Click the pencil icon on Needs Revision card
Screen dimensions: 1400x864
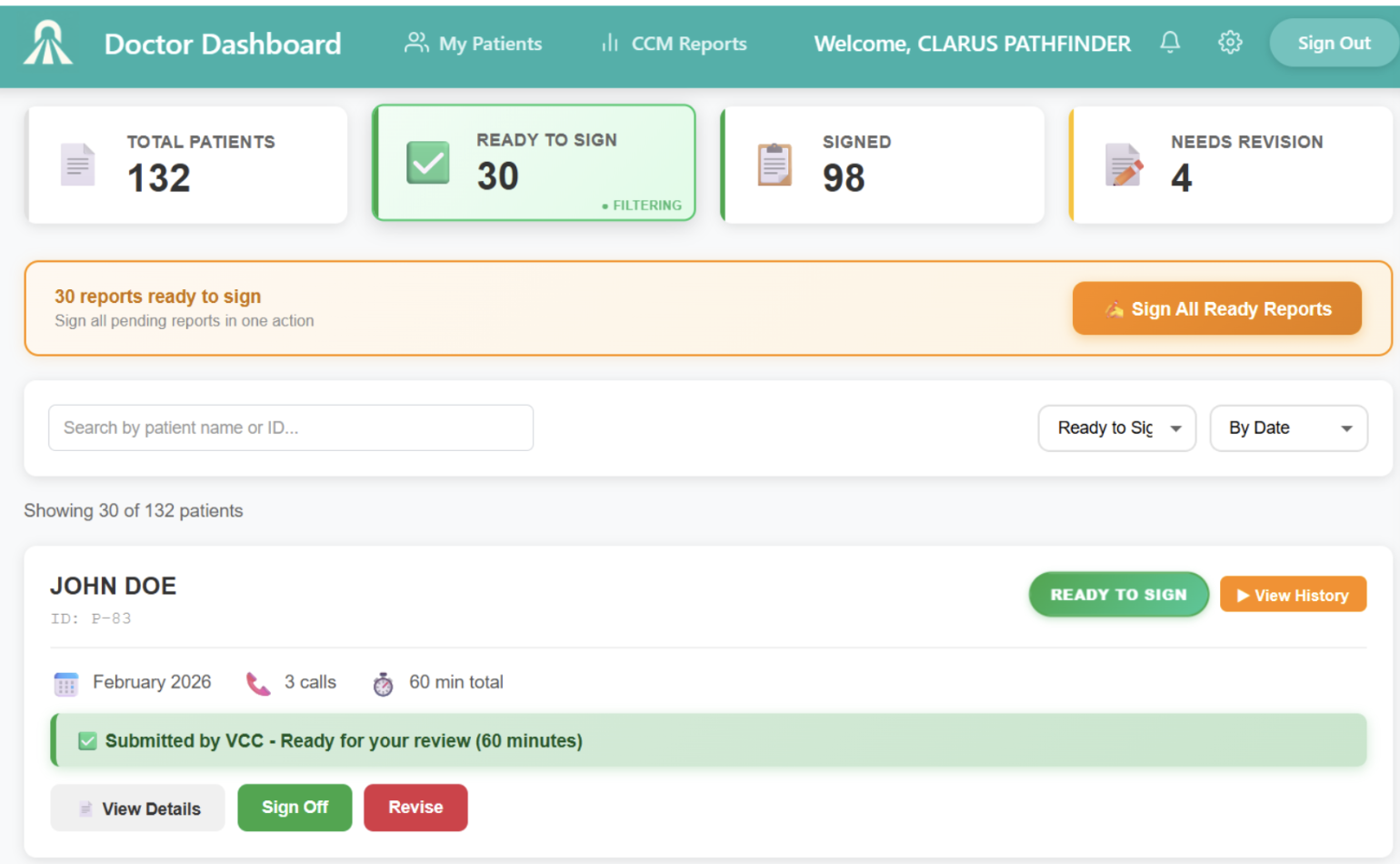click(1124, 165)
